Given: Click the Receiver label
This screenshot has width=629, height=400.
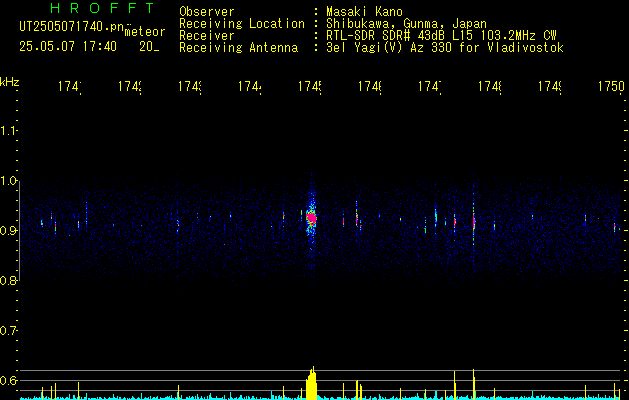Looking at the screenshot, I should pos(207,36).
